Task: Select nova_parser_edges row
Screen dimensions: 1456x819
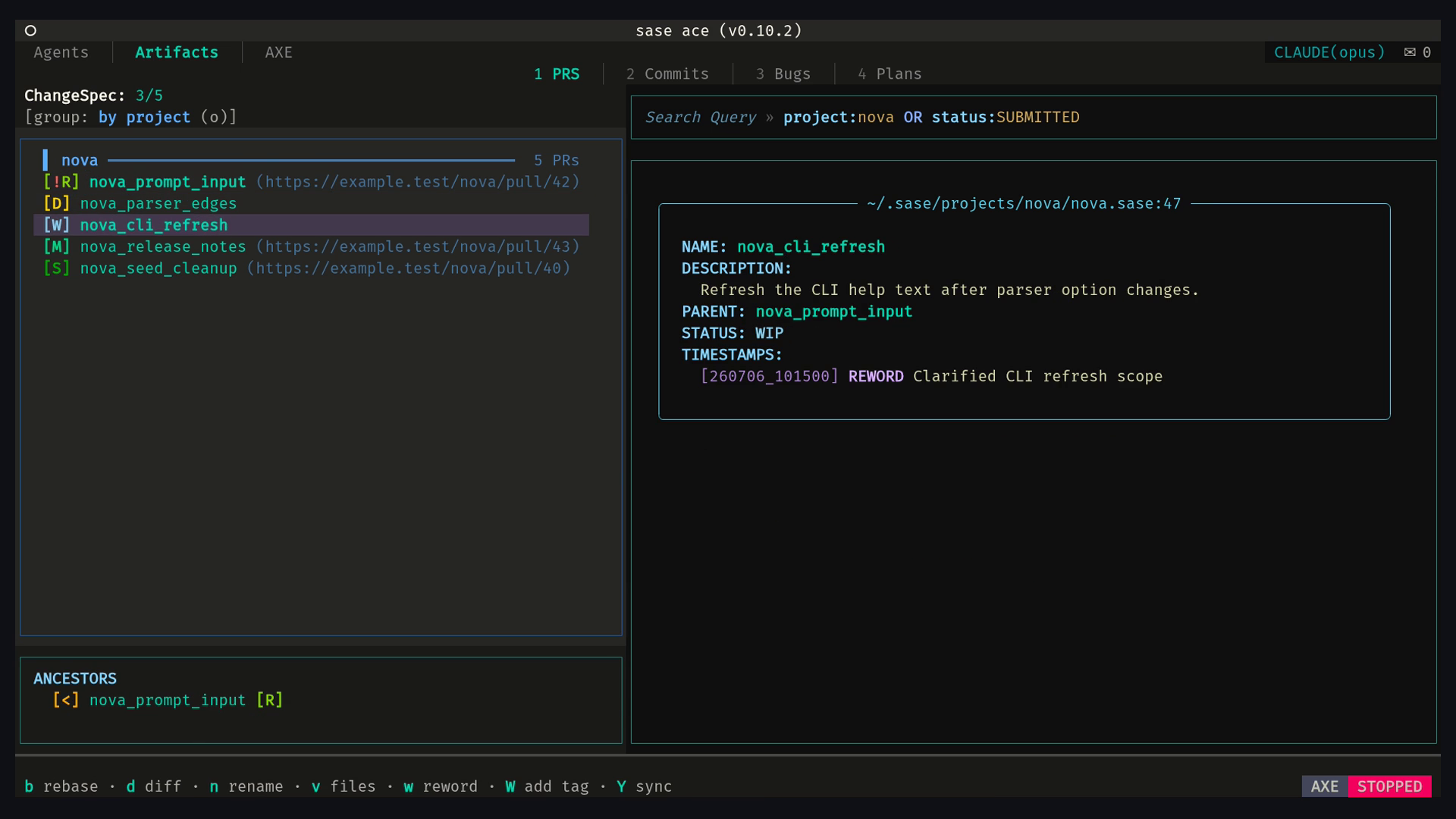Action: [x=311, y=204]
